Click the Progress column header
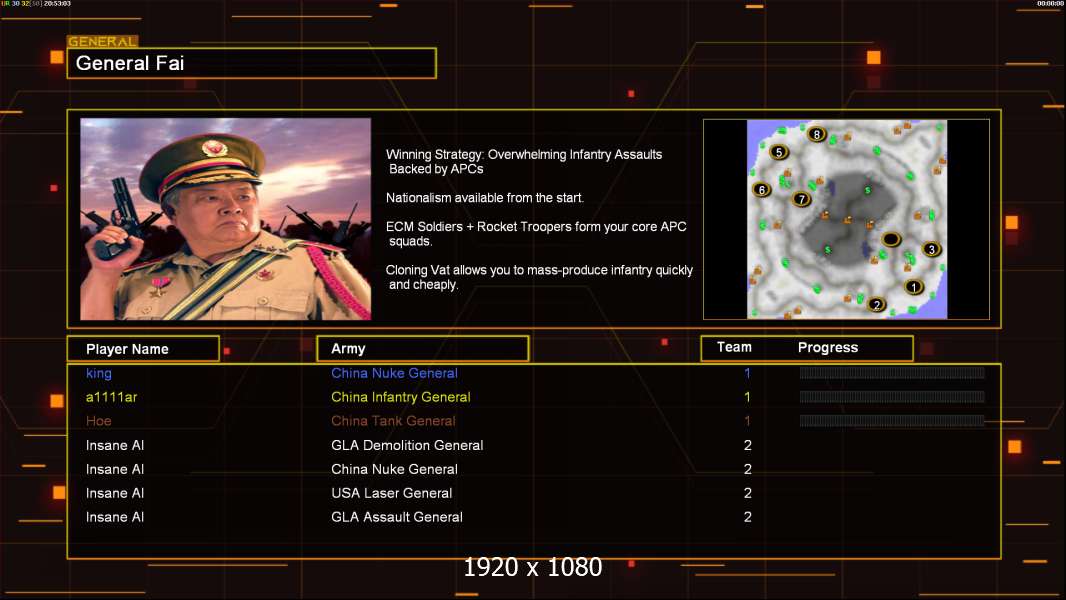Image resolution: width=1066 pixels, height=600 pixels. (x=828, y=347)
